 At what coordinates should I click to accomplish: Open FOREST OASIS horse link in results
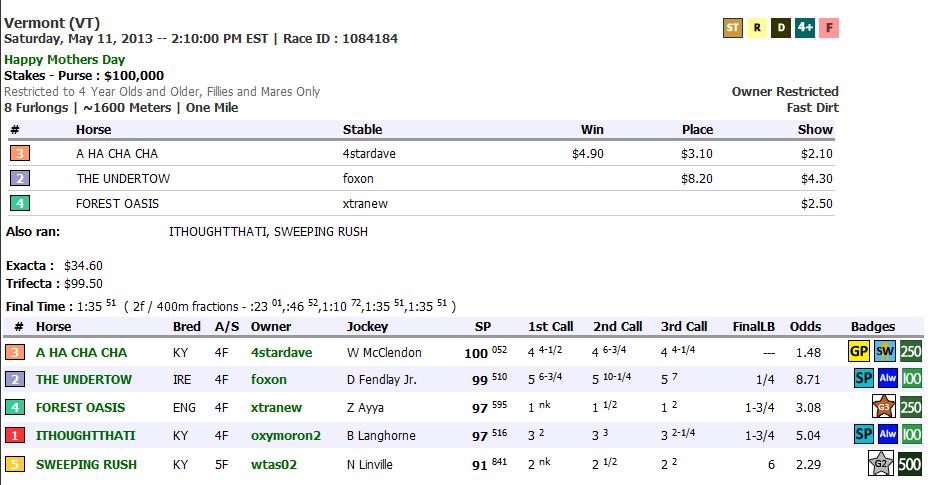[81, 408]
